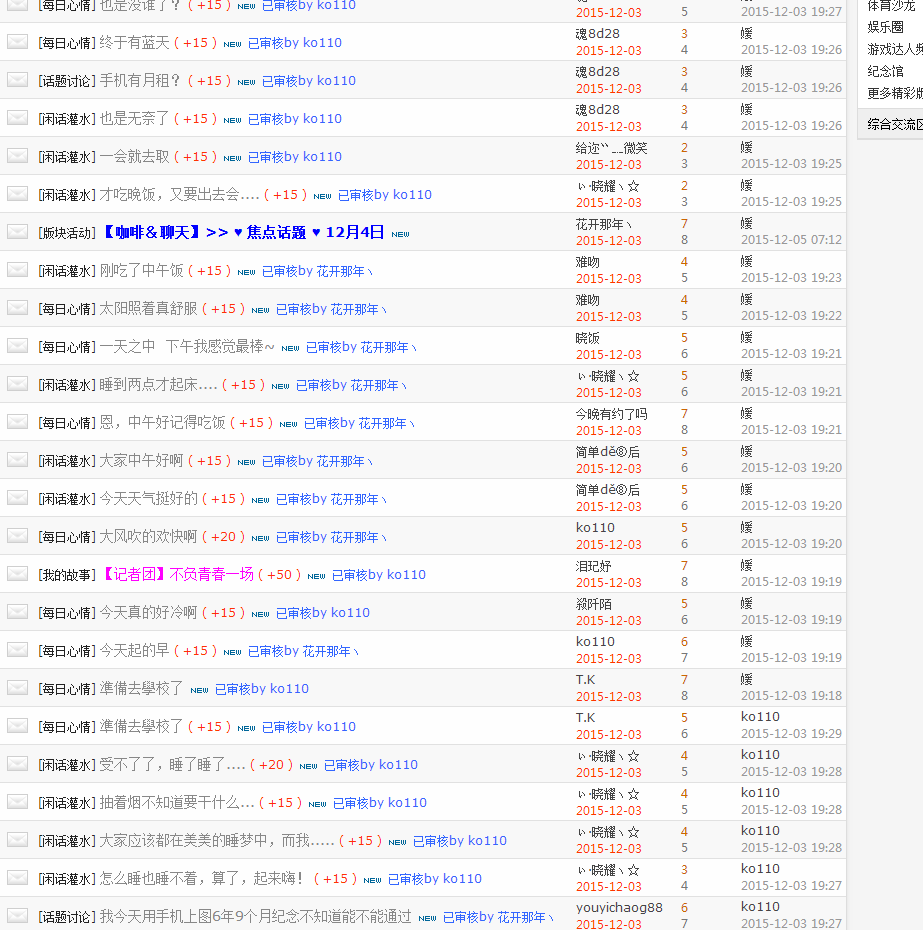This screenshot has width=923, height=930.
Task: Click (+20) points after 大风吹的欢快啊
Action: pos(224,537)
